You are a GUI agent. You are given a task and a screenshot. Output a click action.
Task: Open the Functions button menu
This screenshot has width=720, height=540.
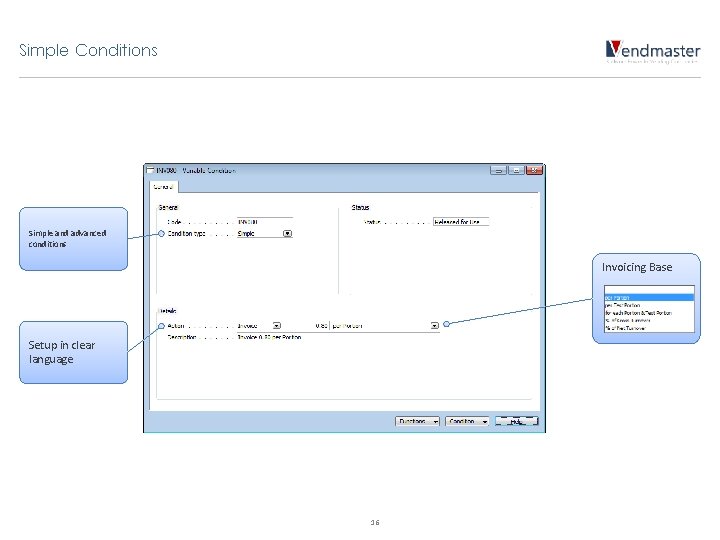[417, 421]
